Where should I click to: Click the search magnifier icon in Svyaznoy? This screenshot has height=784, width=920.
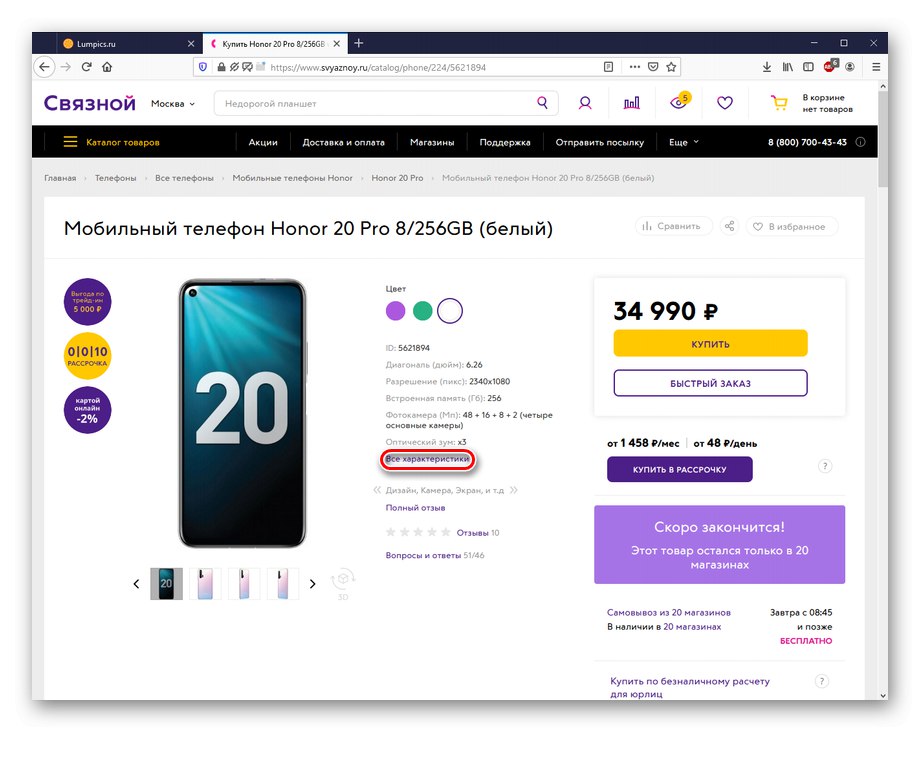click(x=542, y=103)
